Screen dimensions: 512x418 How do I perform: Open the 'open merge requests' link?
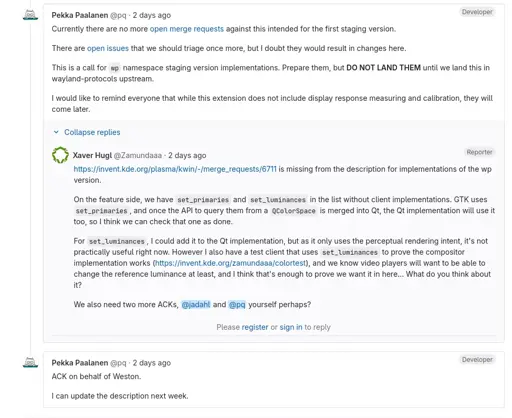187,29
